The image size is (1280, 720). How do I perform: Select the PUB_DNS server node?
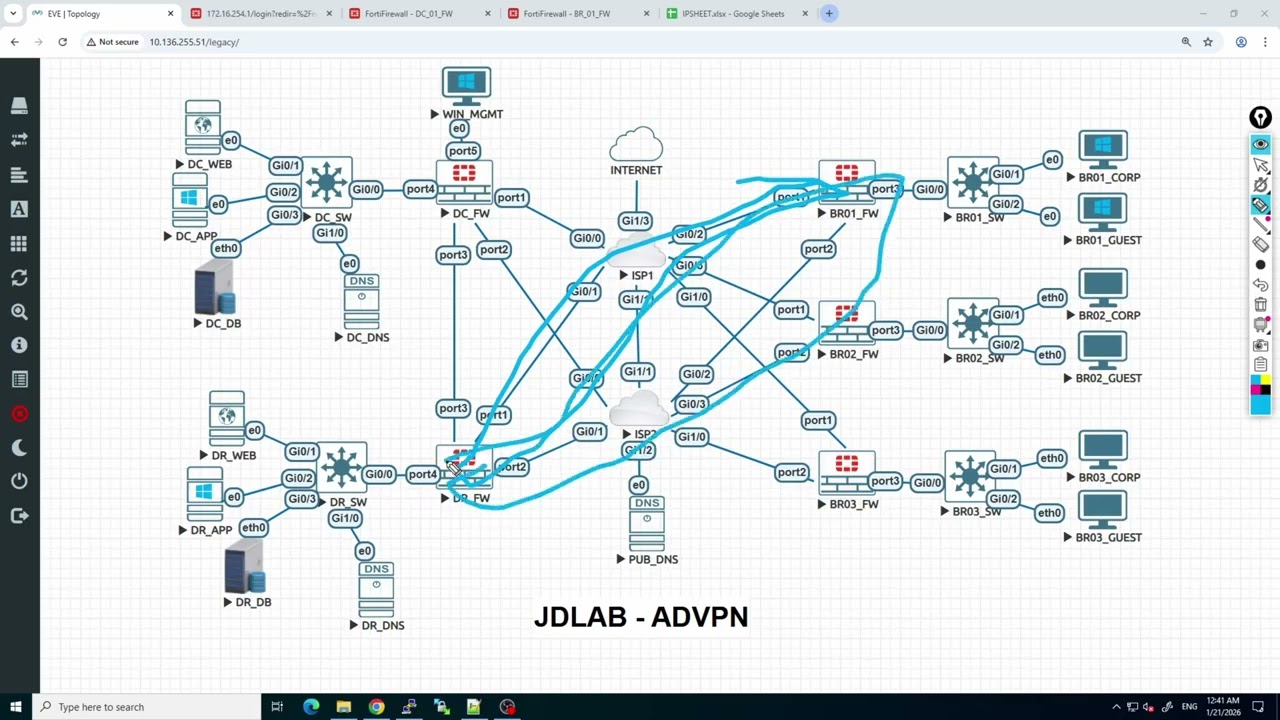point(647,523)
